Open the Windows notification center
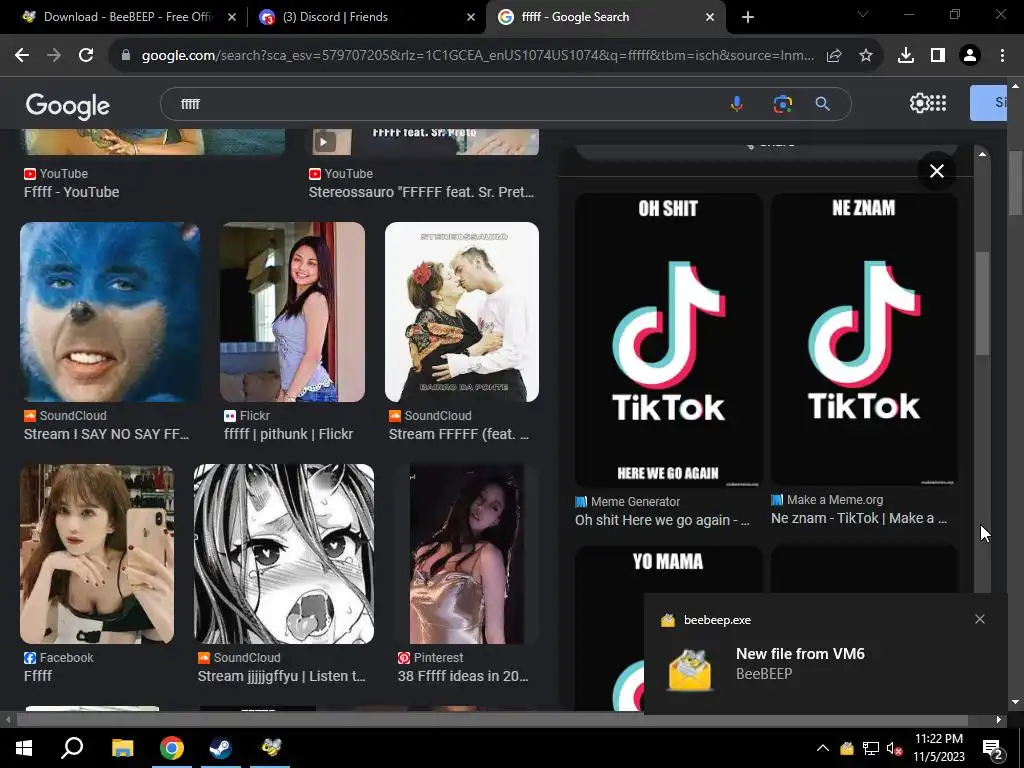The image size is (1024, 768). coord(993,749)
